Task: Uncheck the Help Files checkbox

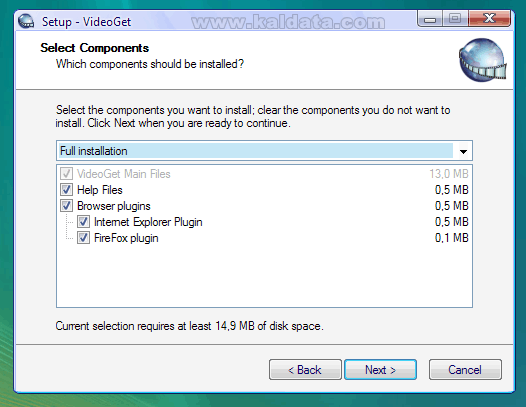Action: pyautogui.click(x=66, y=190)
